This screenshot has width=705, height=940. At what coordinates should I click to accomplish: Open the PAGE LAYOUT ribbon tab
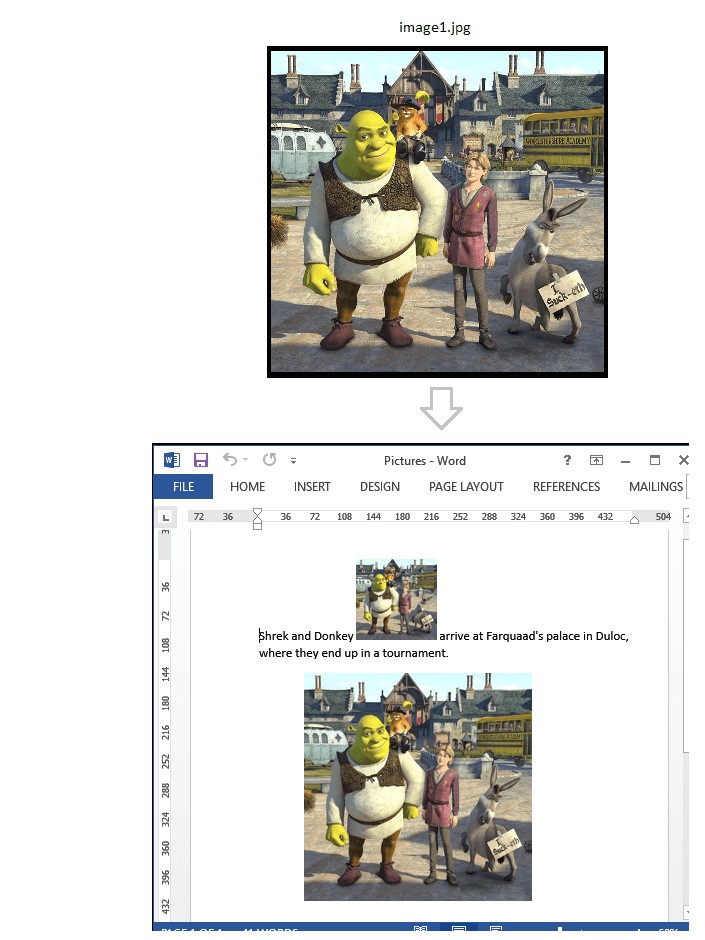466,487
